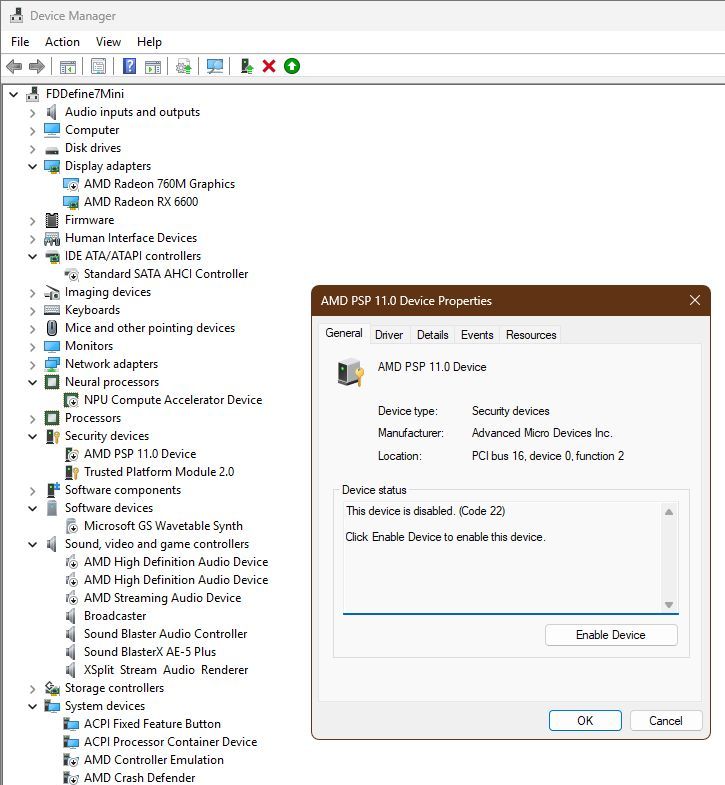Switch to the Events tab
This screenshot has width=725, height=785.
click(x=477, y=334)
